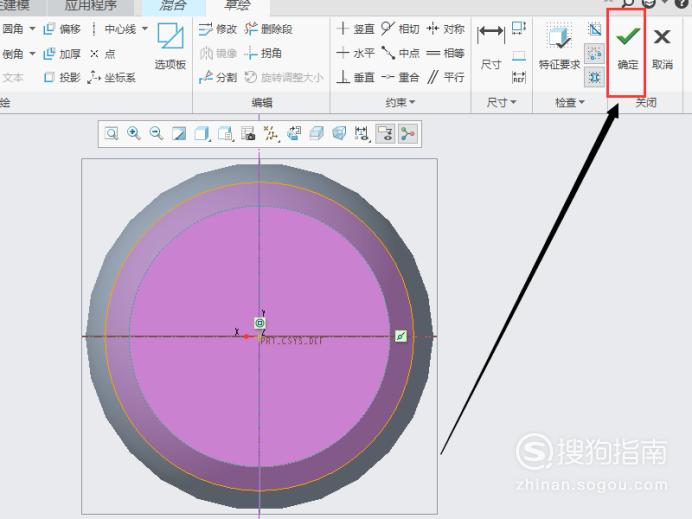Open the saved orientations dropdown
This screenshot has height=519, width=692.
(226, 133)
